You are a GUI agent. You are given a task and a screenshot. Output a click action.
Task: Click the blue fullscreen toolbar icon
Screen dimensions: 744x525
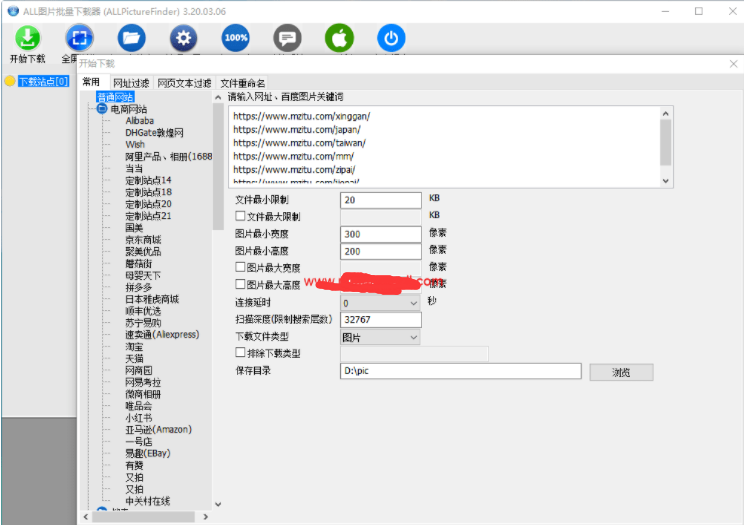click(x=80, y=38)
